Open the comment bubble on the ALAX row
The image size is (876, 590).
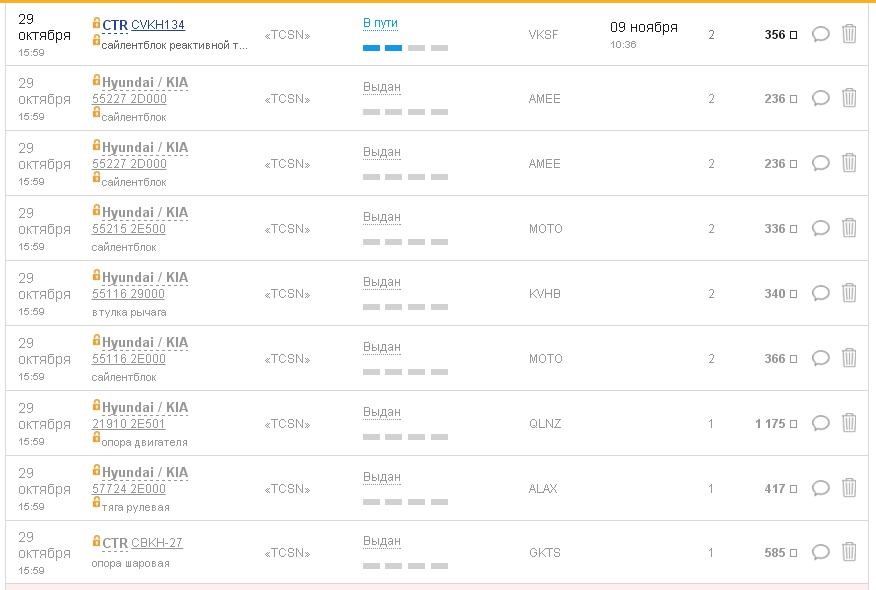coord(820,488)
